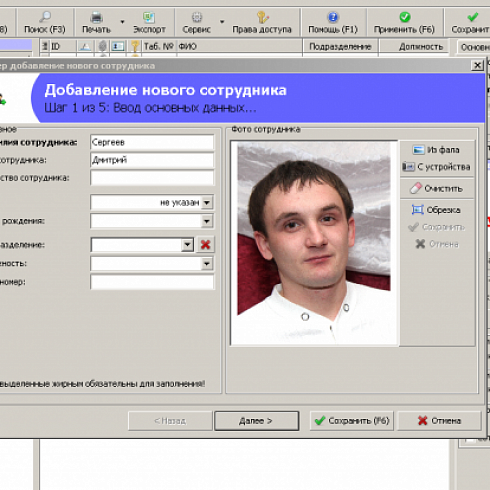The image size is (490, 490).
Task: Click Очистить eraser button
Action: (x=436, y=189)
